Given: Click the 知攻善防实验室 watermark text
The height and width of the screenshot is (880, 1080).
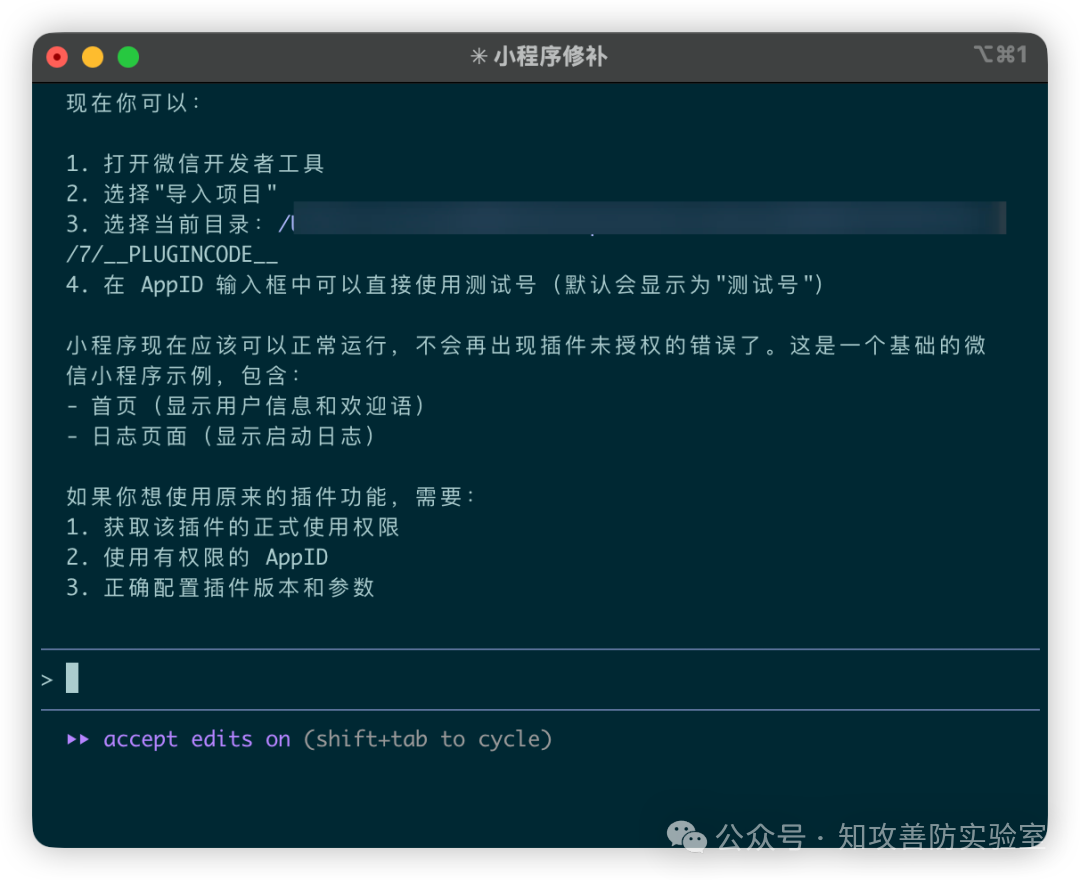Looking at the screenshot, I should (941, 836).
